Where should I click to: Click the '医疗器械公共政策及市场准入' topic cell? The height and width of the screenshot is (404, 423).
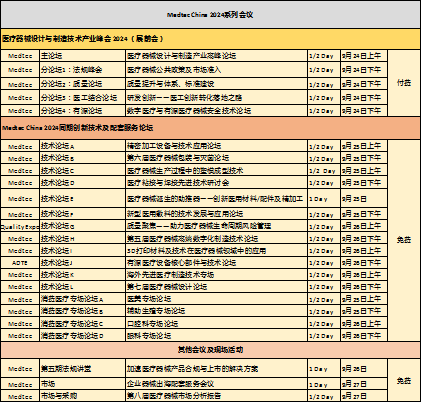[216, 70]
